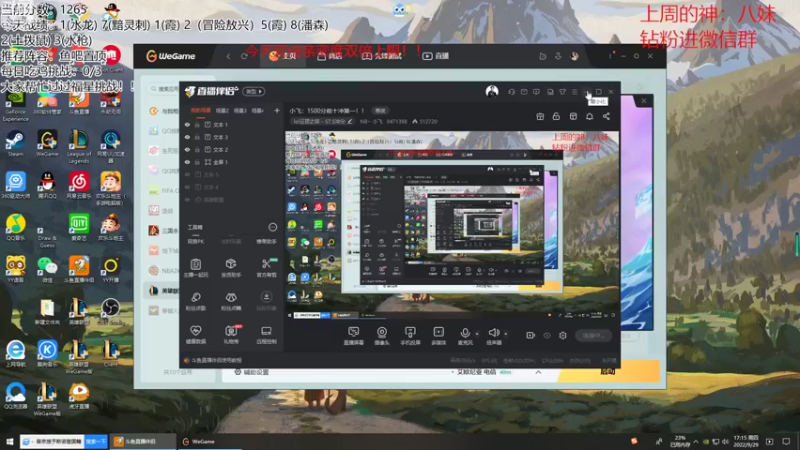
Task: Add a new scene with plus icon
Action: click(277, 110)
